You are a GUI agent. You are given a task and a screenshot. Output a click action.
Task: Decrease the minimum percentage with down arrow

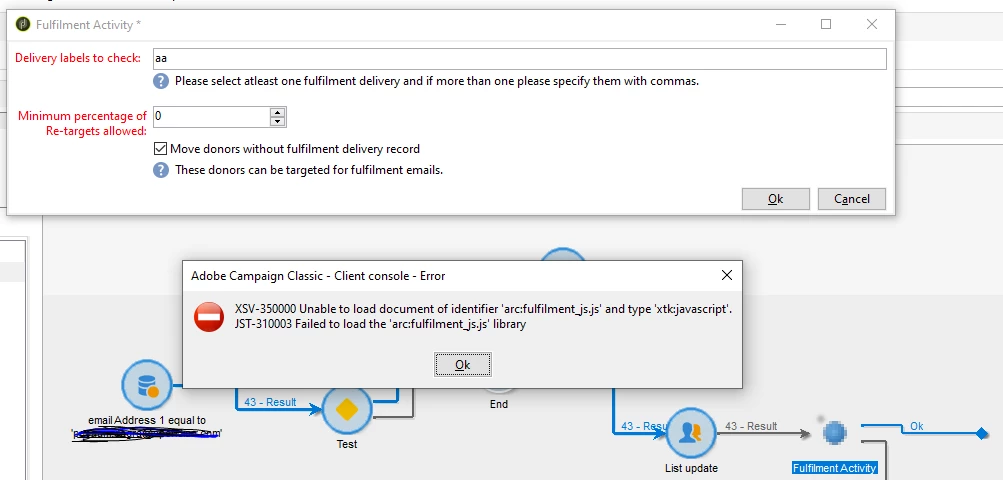tap(278, 122)
